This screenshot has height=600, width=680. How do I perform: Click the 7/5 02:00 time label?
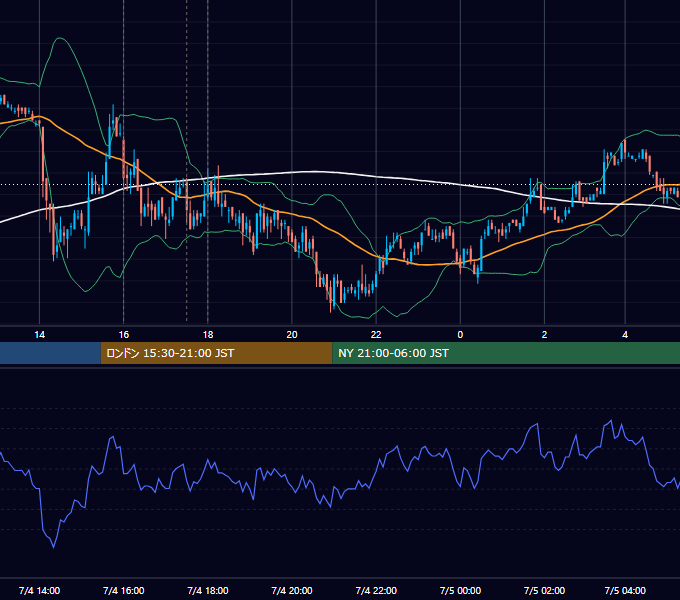(x=544, y=590)
